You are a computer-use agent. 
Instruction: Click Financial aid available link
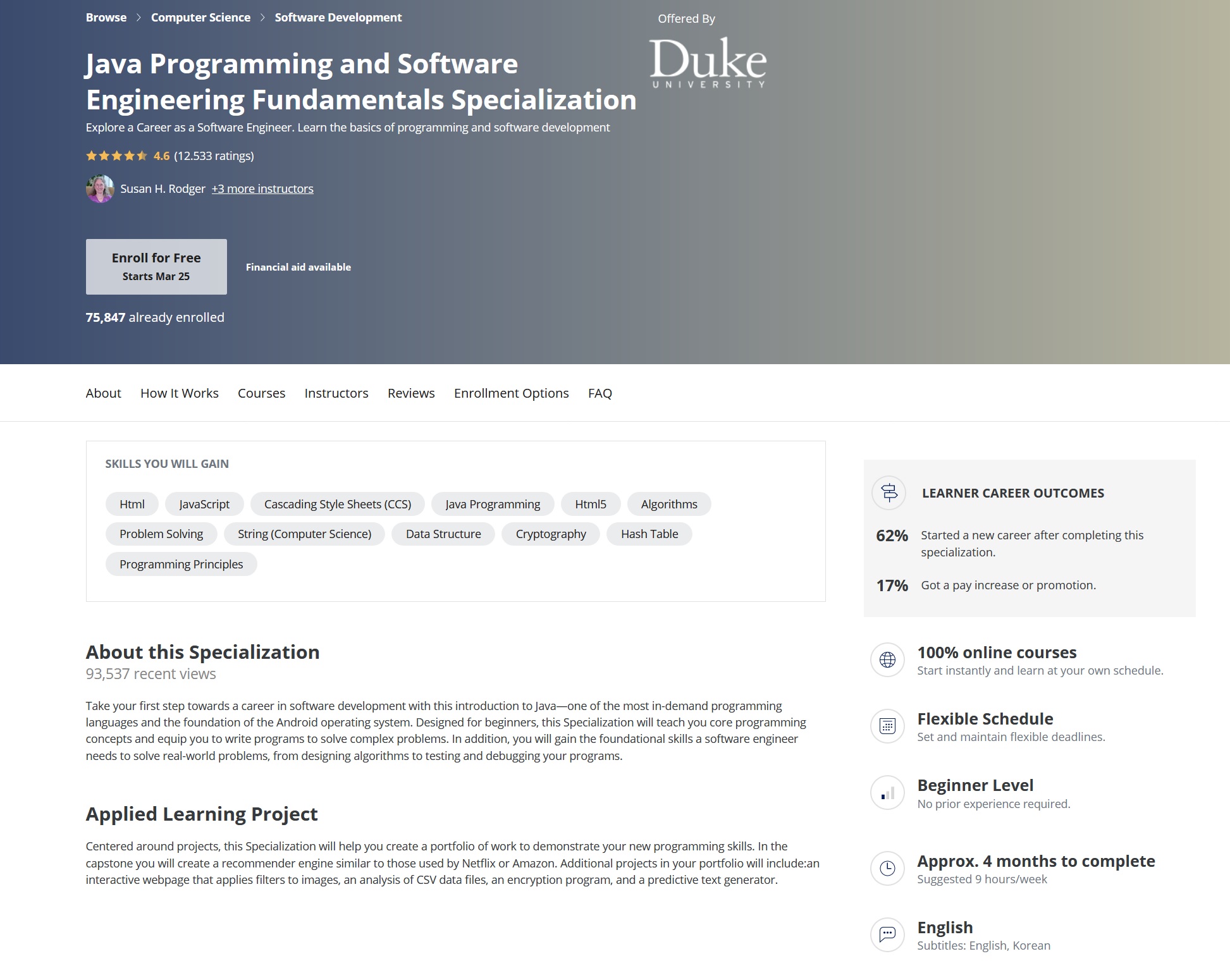tap(298, 267)
